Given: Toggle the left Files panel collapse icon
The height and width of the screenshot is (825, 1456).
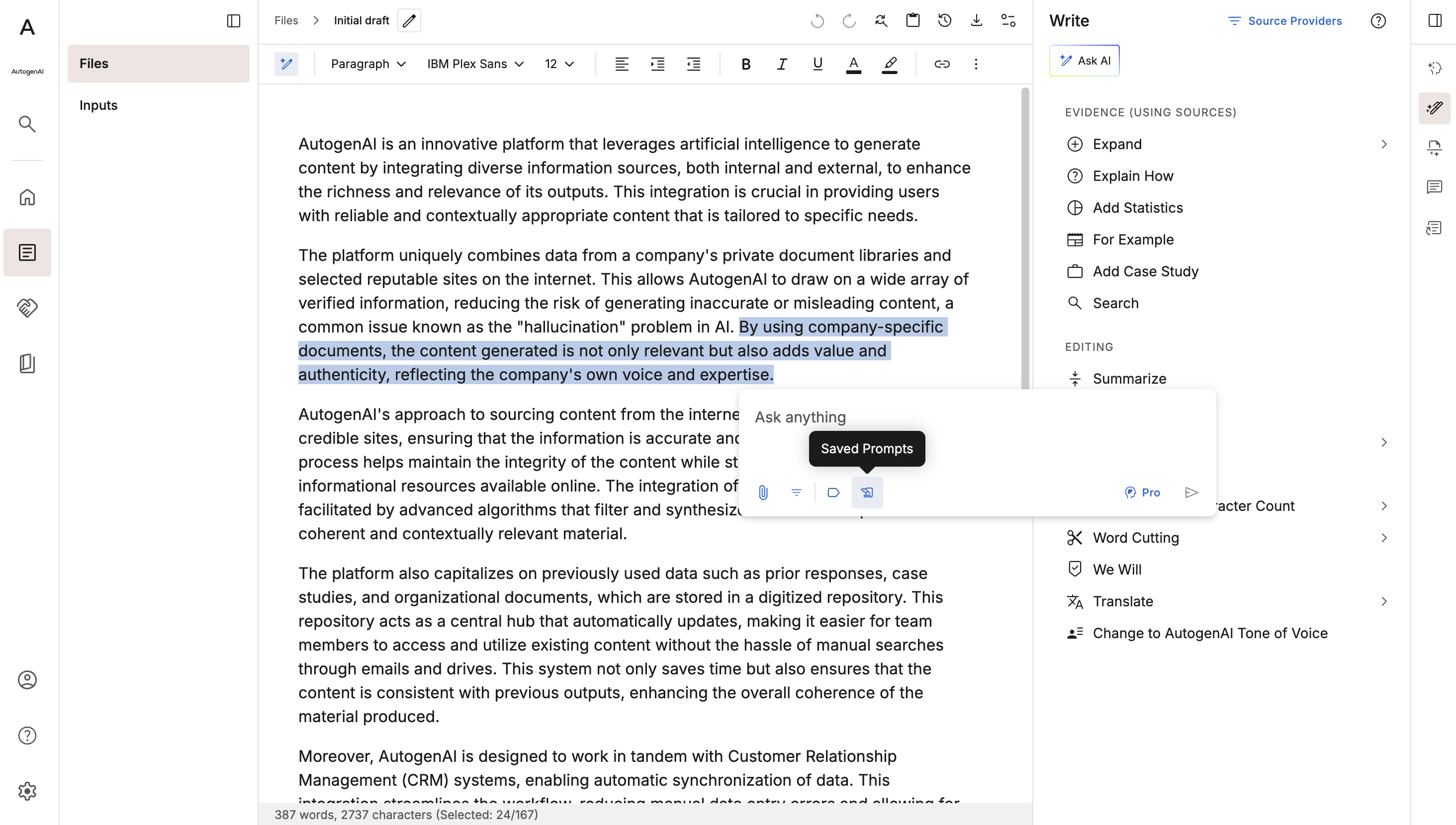Looking at the screenshot, I should click(234, 21).
